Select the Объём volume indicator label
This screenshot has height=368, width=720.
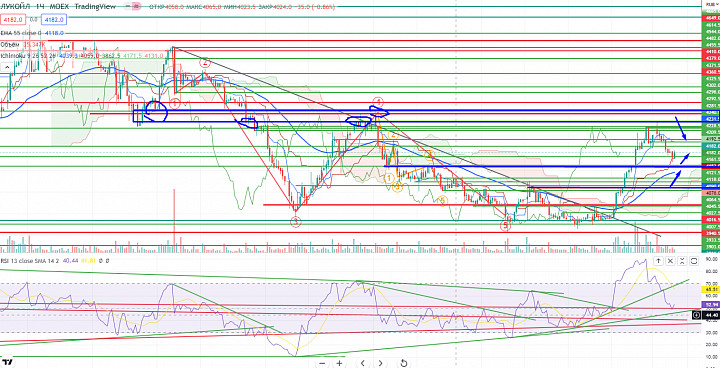9,45
